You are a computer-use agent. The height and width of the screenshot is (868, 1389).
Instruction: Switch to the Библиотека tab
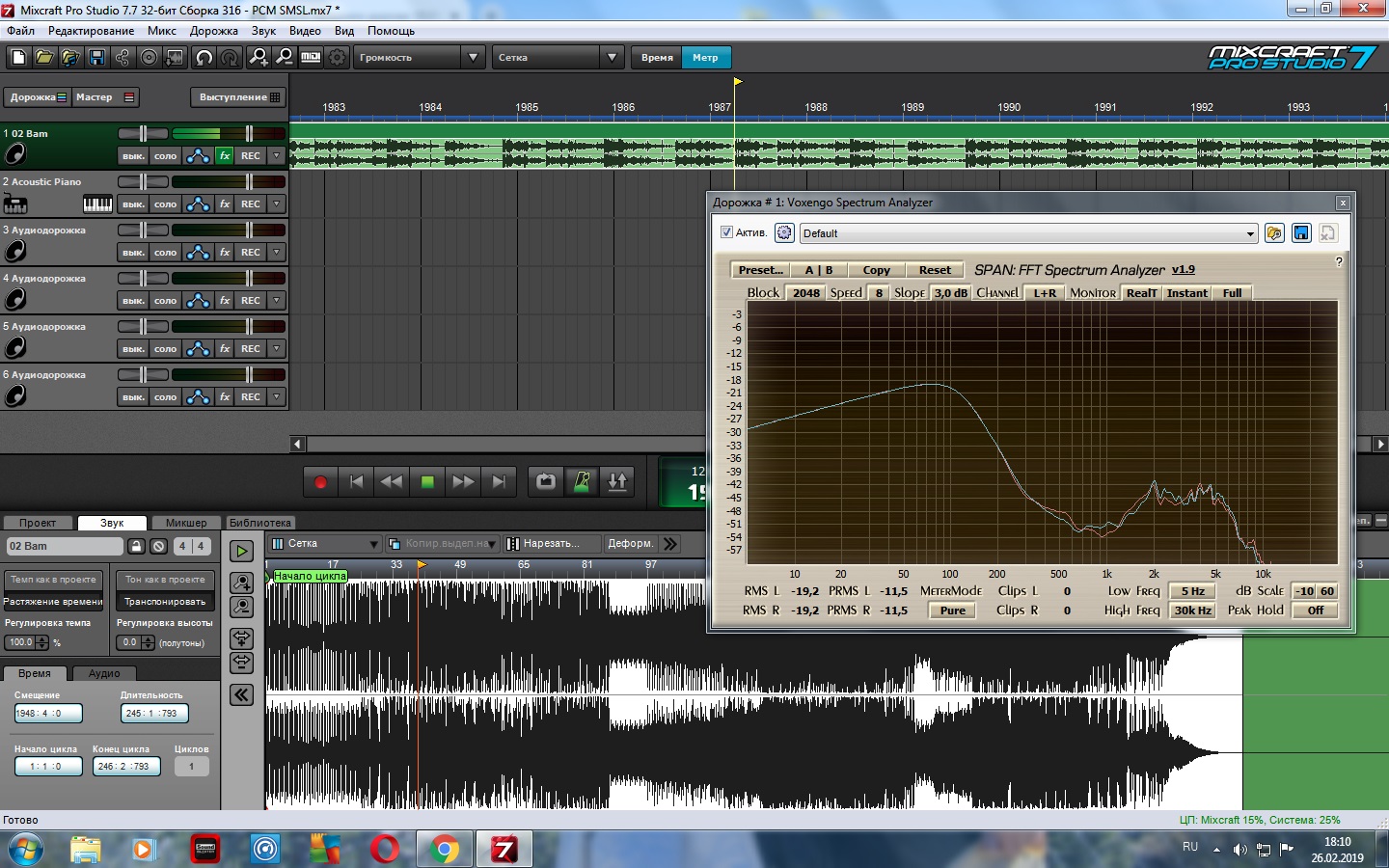pos(259,523)
